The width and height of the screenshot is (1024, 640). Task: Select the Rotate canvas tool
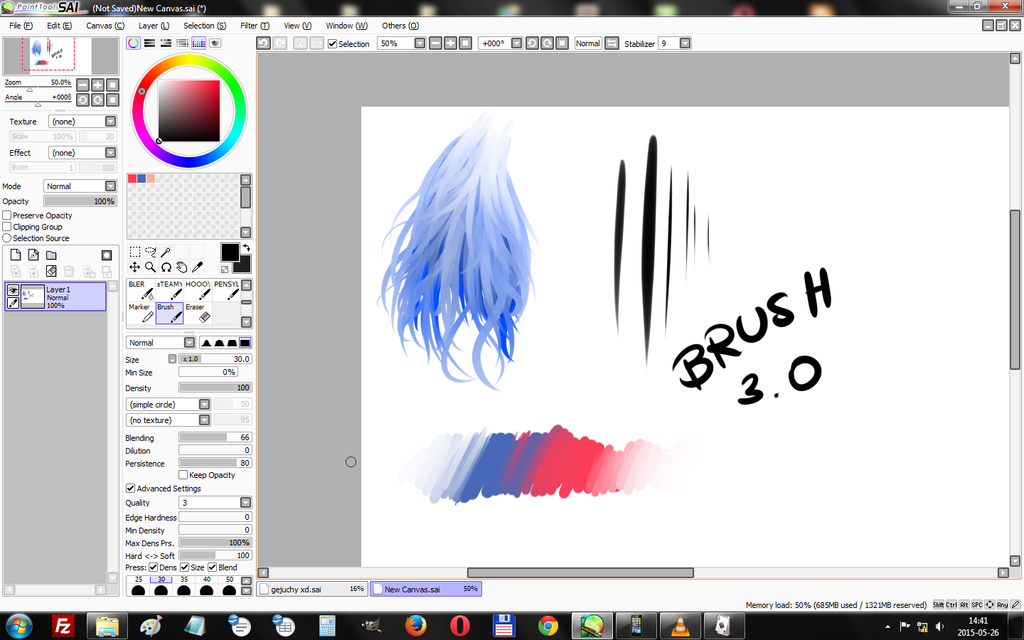(166, 267)
